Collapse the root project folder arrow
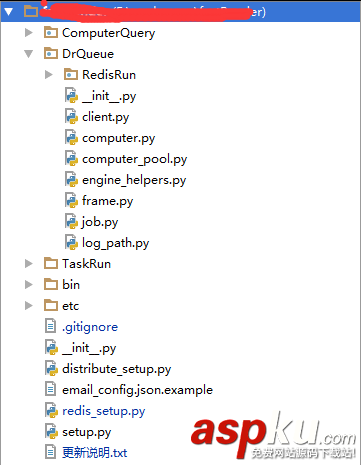Viewport: 361px width, 465px height. (8, 12)
